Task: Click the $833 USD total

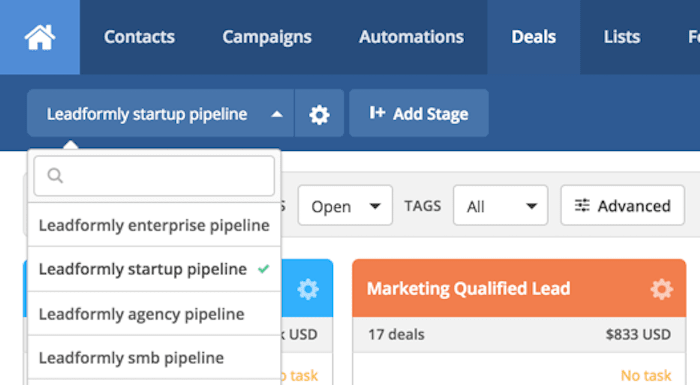Action: (638, 335)
